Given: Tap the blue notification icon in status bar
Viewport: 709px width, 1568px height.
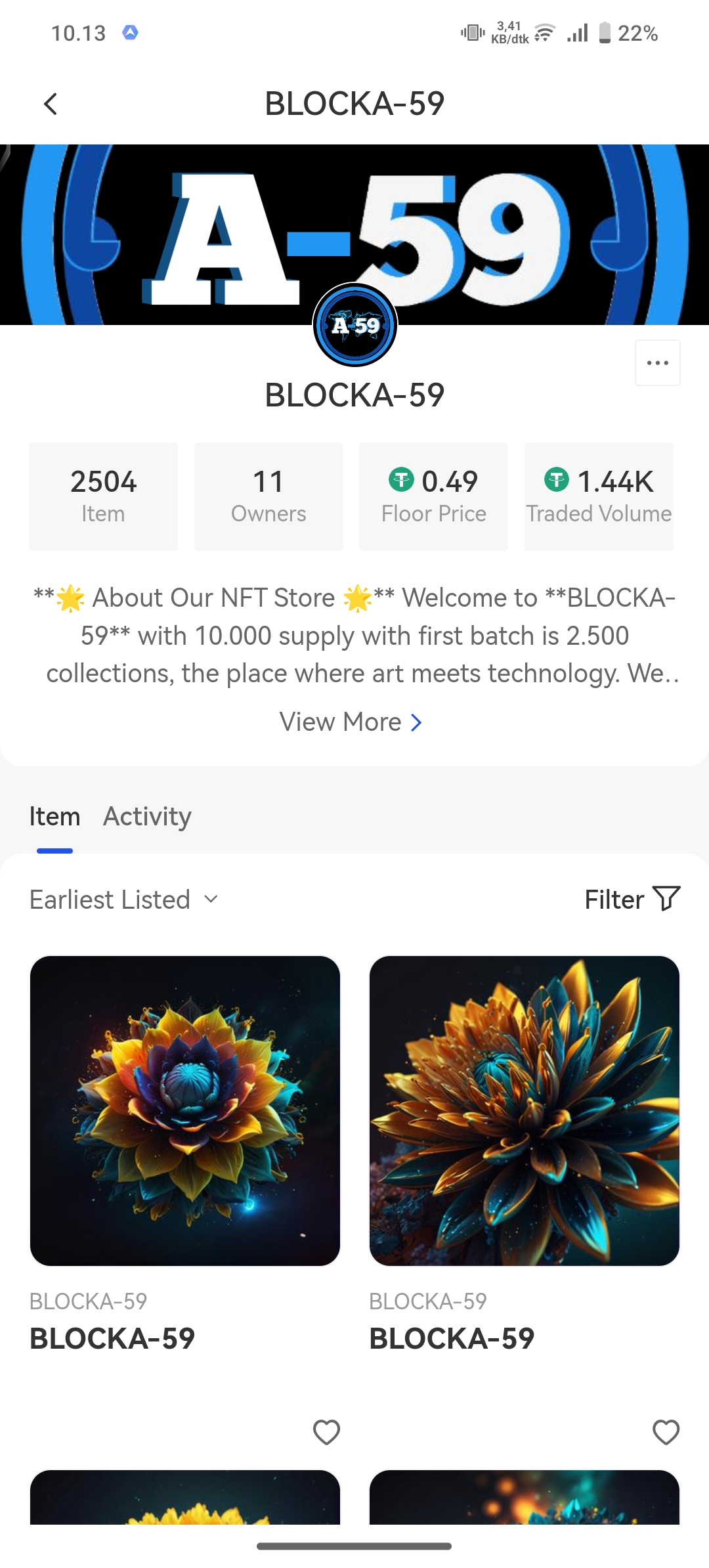Looking at the screenshot, I should click(130, 32).
